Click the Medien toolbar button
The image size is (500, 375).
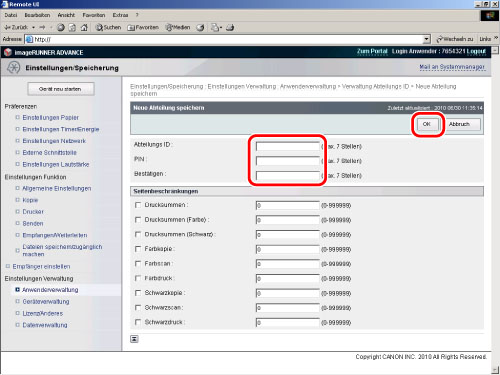pos(178,27)
